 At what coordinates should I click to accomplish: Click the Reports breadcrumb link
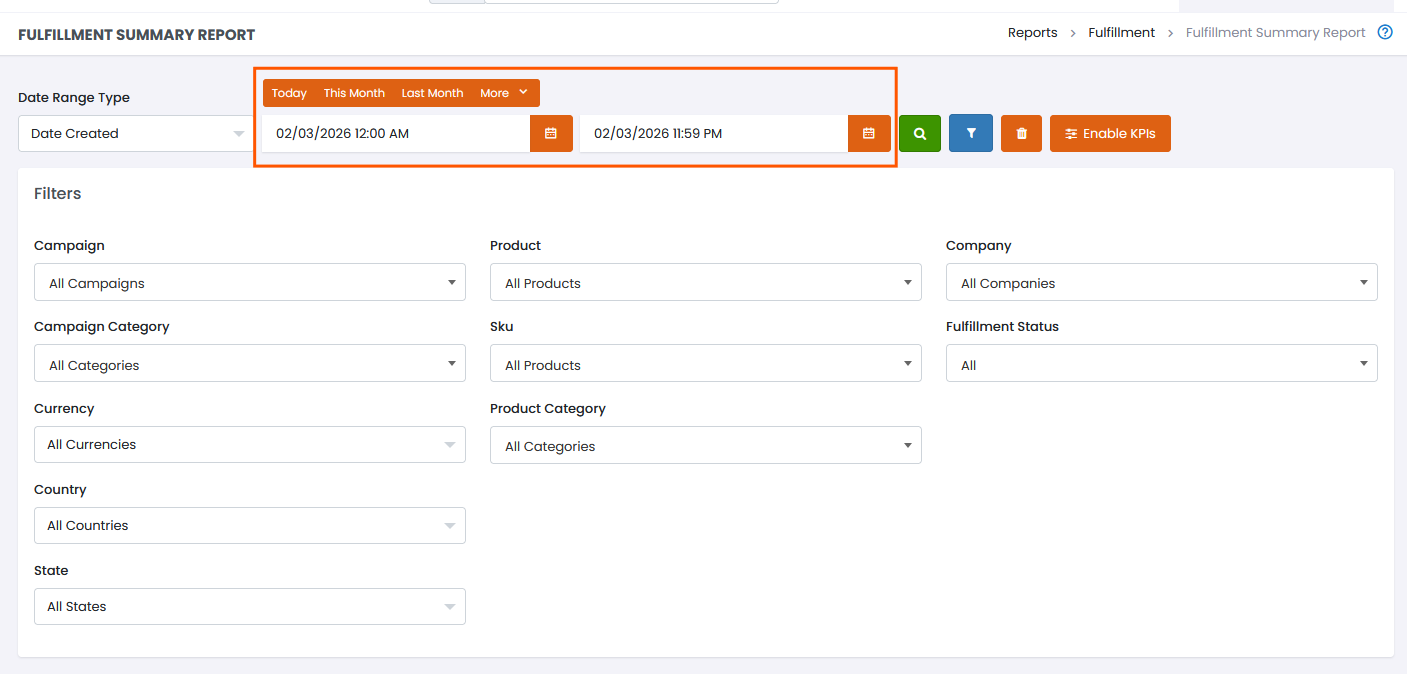click(x=1032, y=33)
